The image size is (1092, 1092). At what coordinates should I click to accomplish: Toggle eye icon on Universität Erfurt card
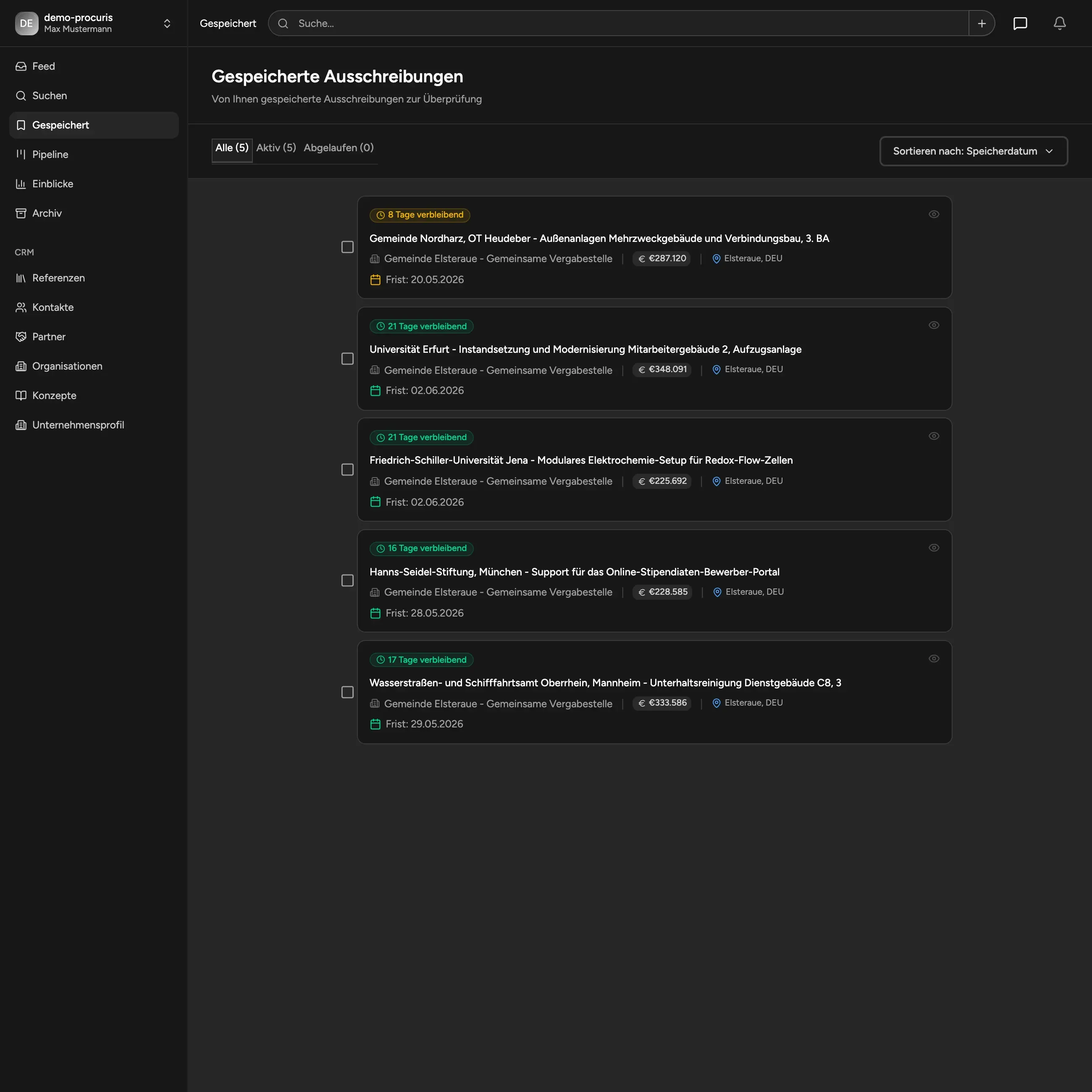934,325
